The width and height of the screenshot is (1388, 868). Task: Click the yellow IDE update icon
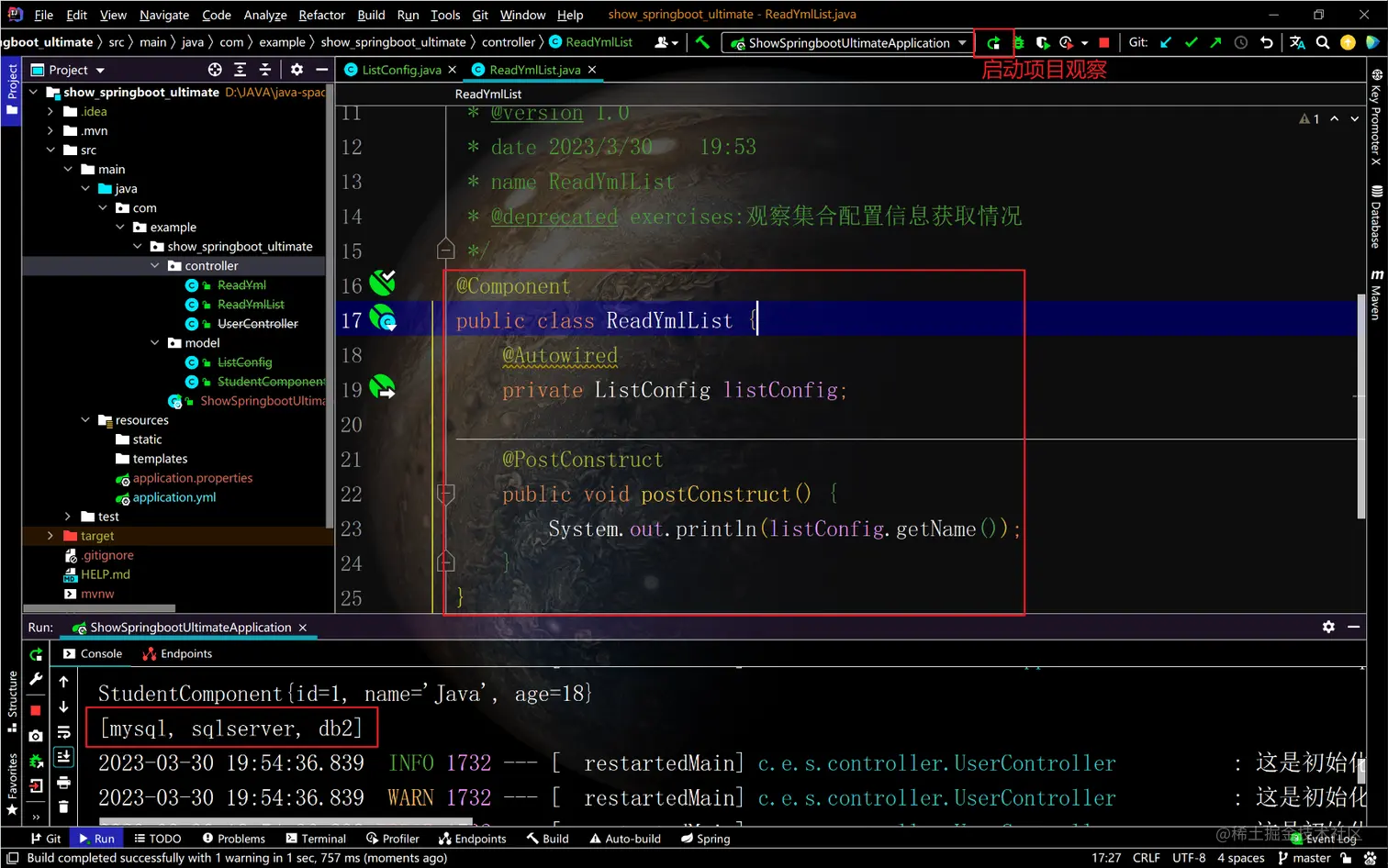[1348, 42]
